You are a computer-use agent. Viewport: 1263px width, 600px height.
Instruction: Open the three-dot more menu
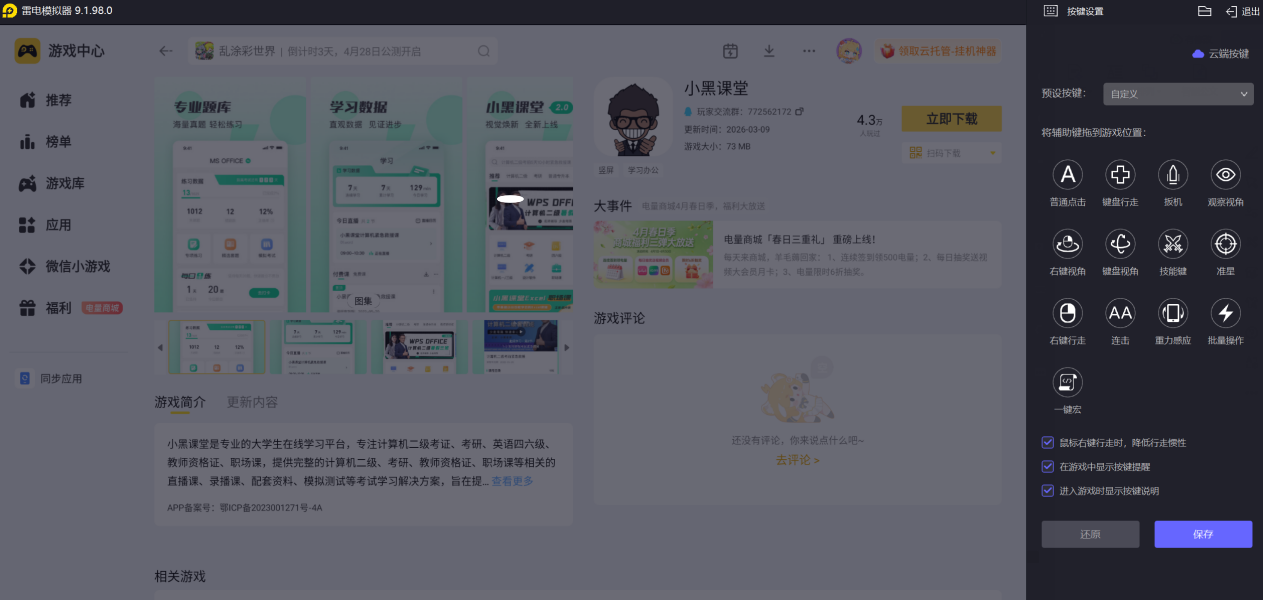pos(809,51)
